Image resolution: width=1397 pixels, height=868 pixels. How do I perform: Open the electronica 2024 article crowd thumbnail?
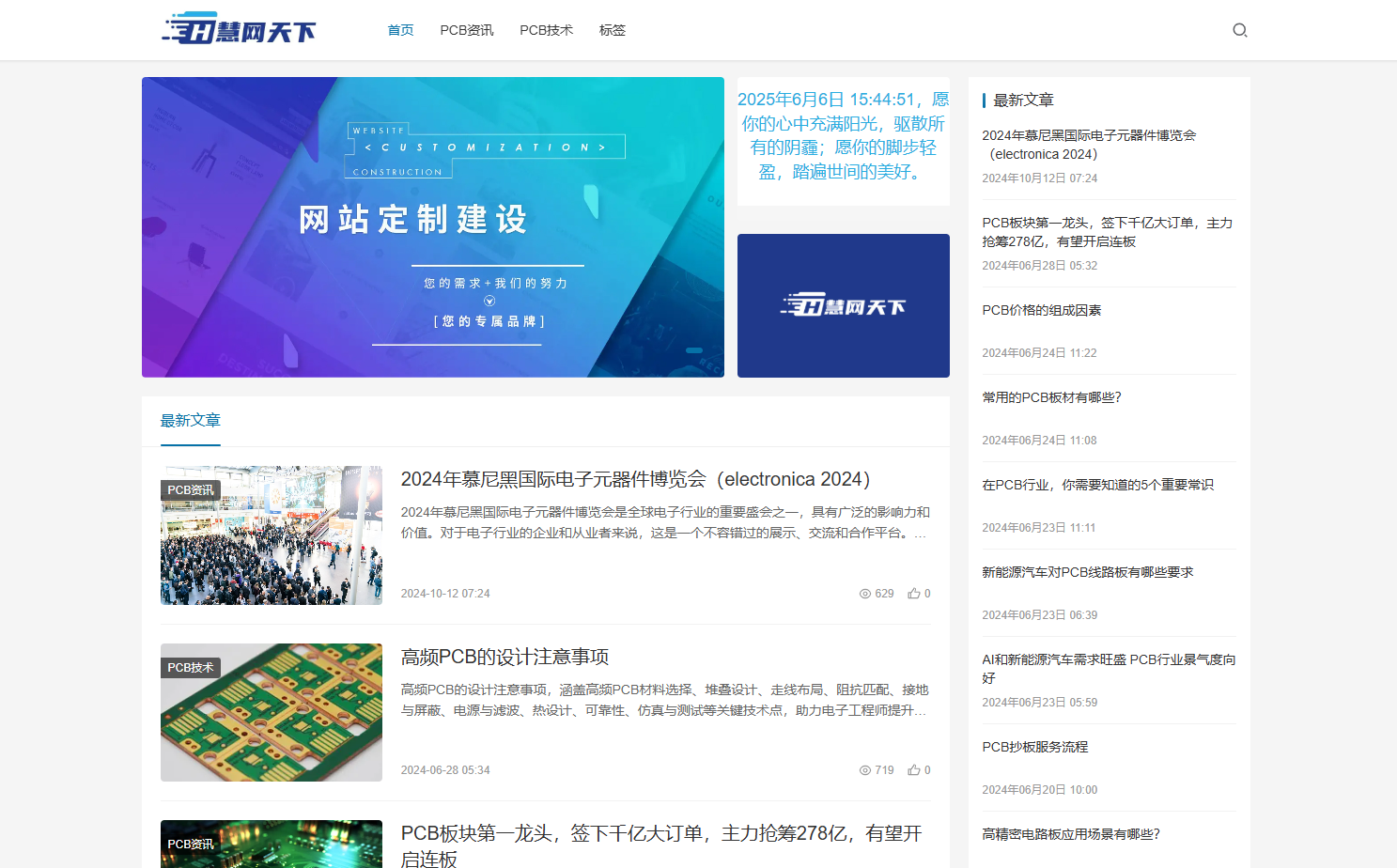pos(272,535)
